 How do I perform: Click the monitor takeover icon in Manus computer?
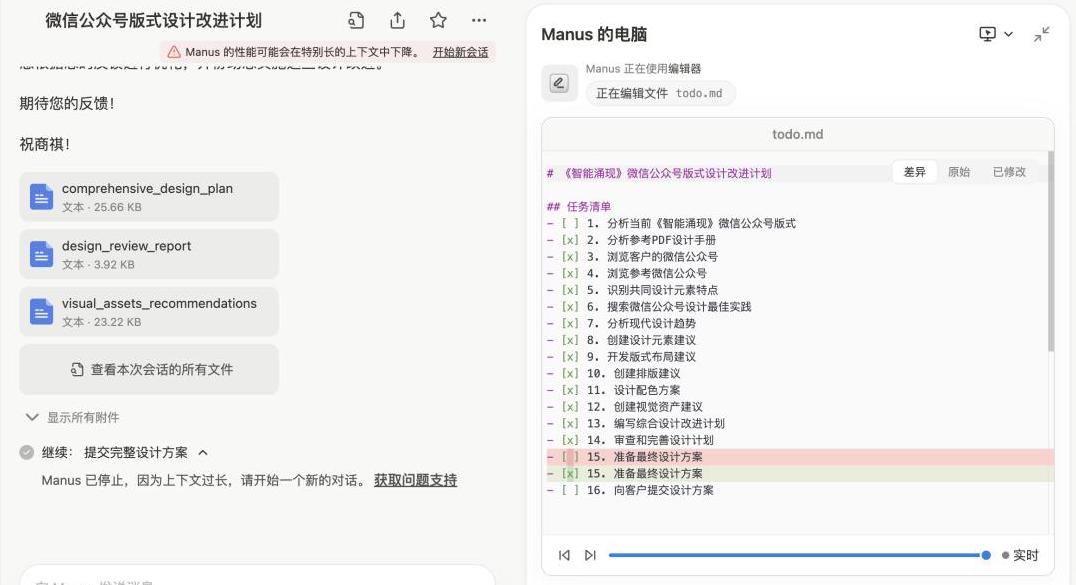[987, 34]
